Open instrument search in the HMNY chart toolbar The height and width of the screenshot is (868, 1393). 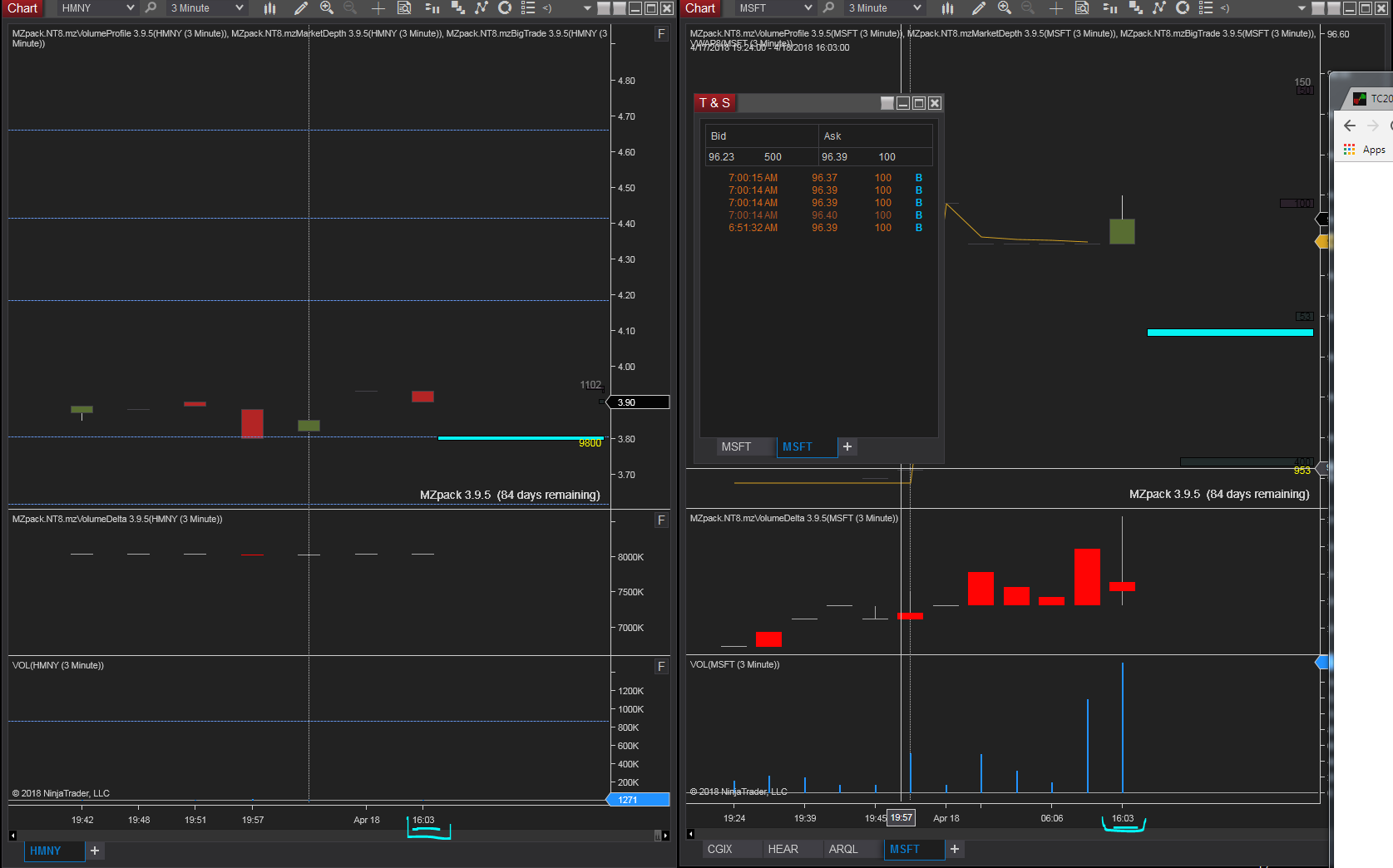(151, 7)
